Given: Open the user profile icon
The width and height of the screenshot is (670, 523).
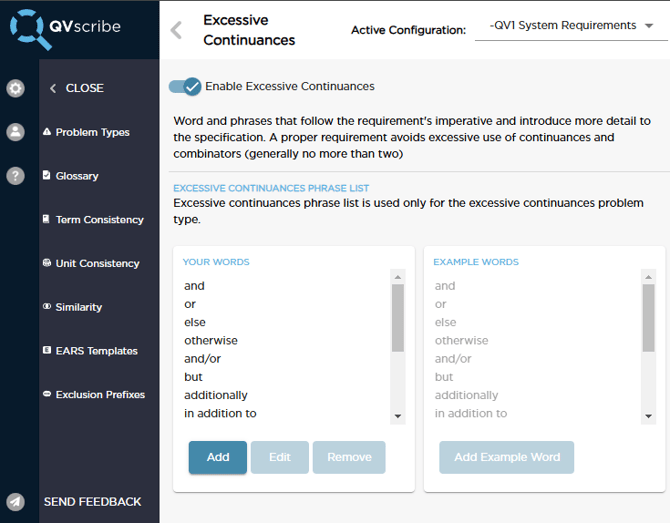Looking at the screenshot, I should pos(15,132).
